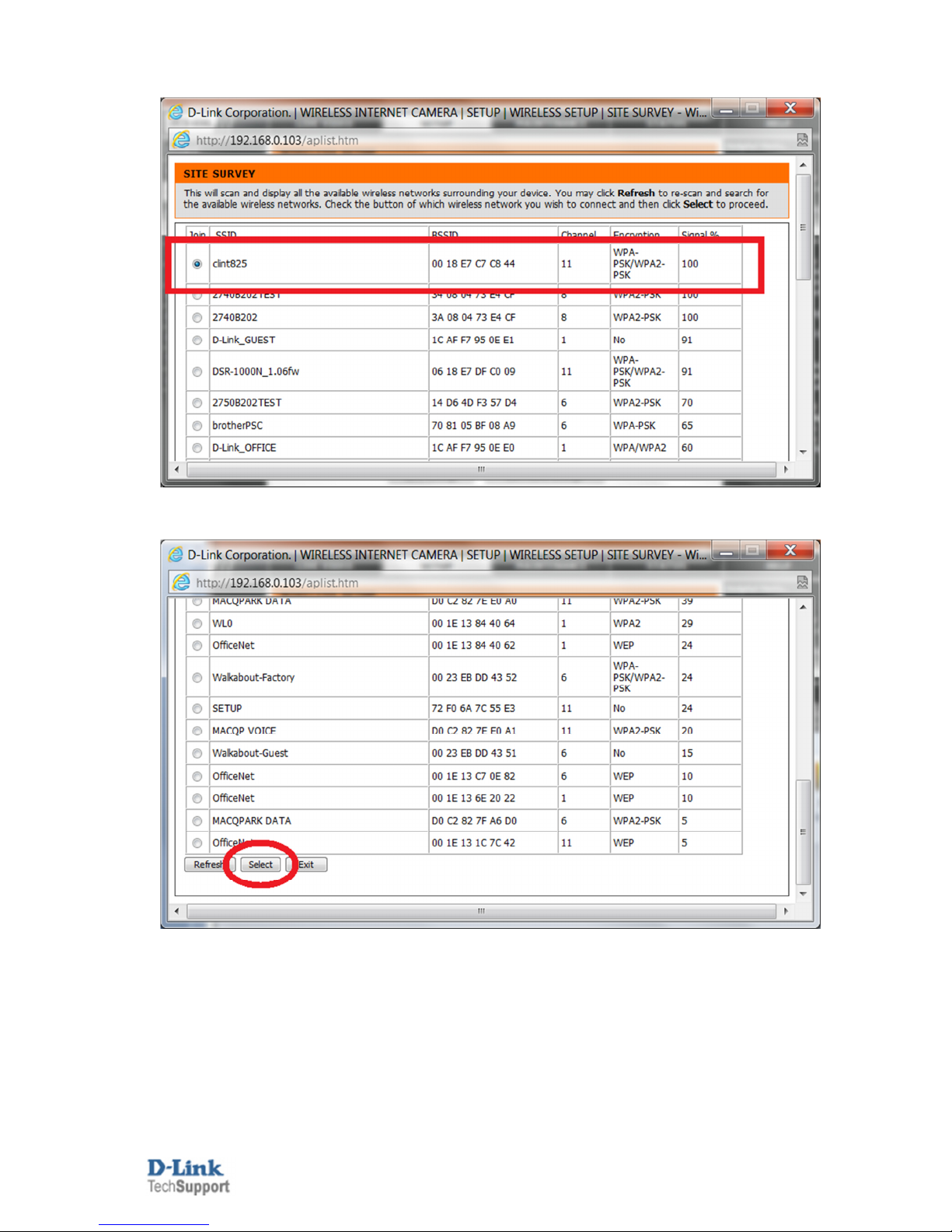
Task: Click the compatibility view icon in lower window
Action: (803, 582)
